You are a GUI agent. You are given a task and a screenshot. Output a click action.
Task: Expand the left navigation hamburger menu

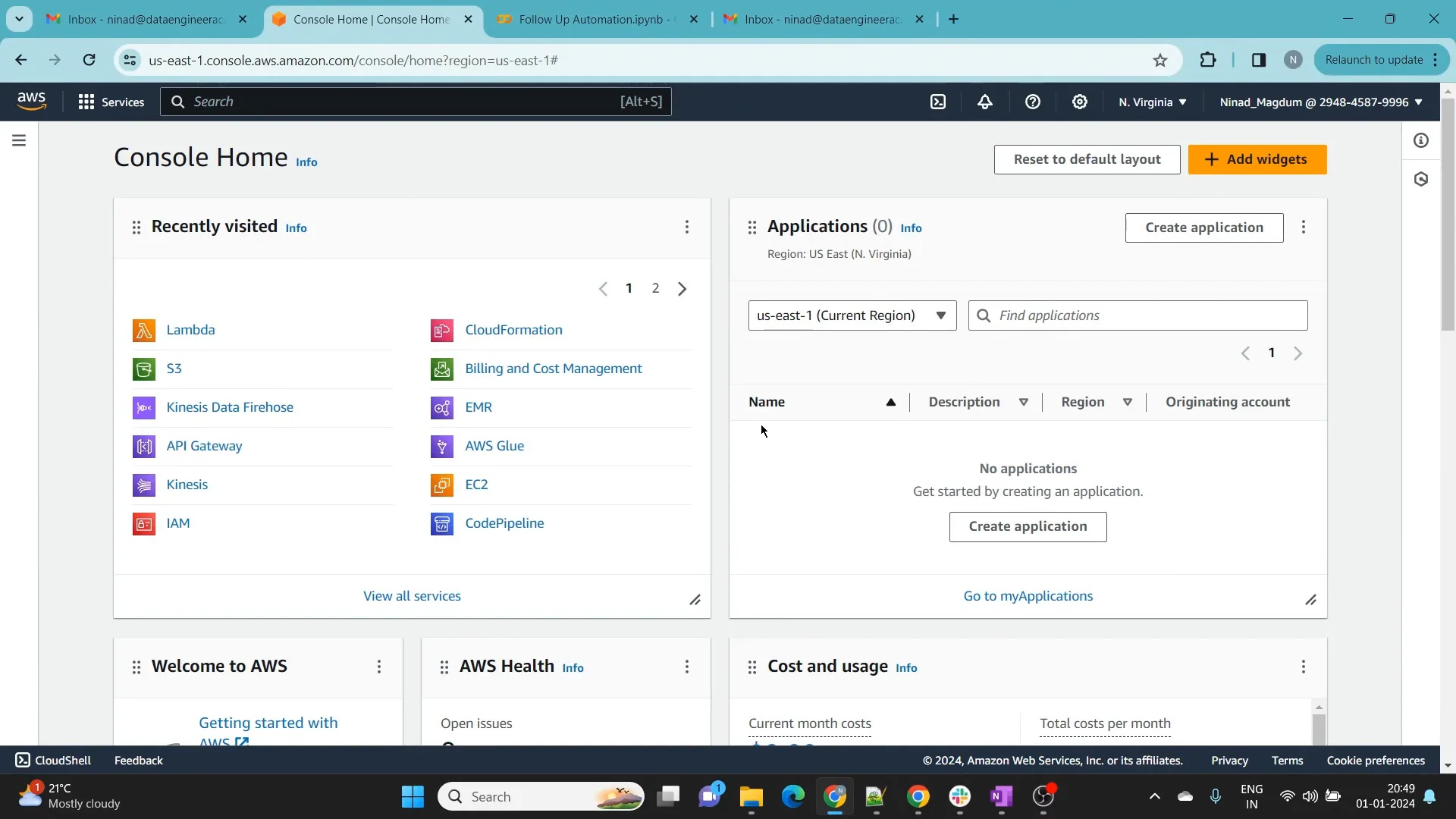[x=19, y=140]
